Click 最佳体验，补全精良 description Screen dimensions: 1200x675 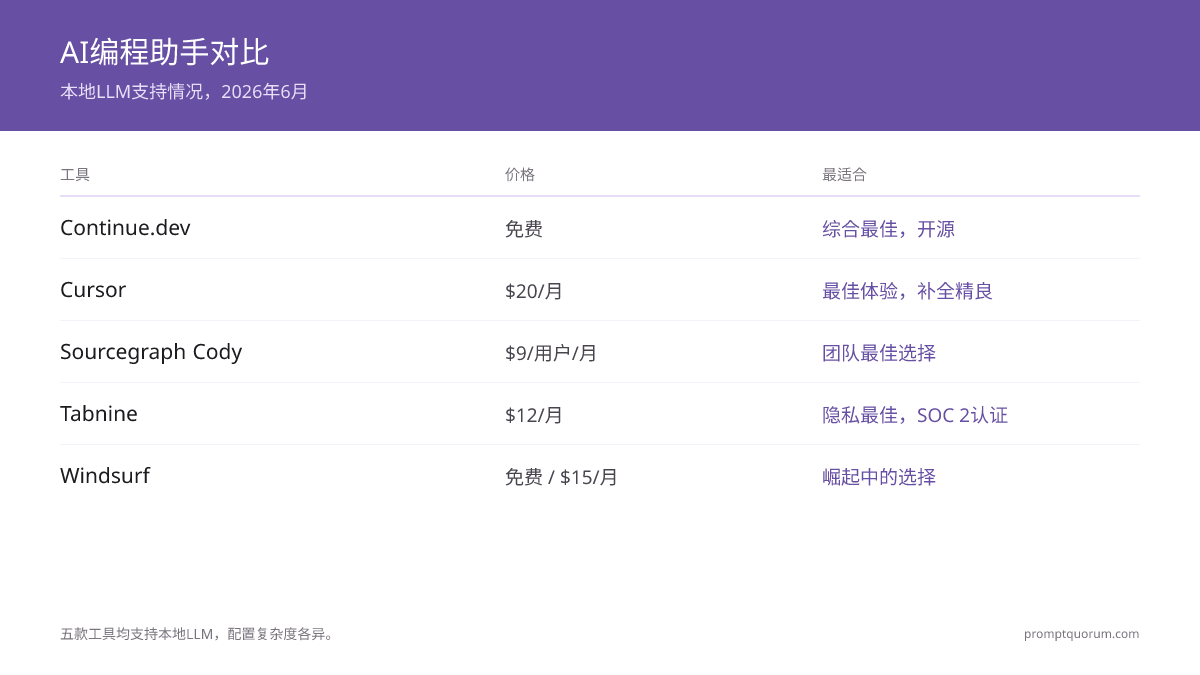(908, 291)
